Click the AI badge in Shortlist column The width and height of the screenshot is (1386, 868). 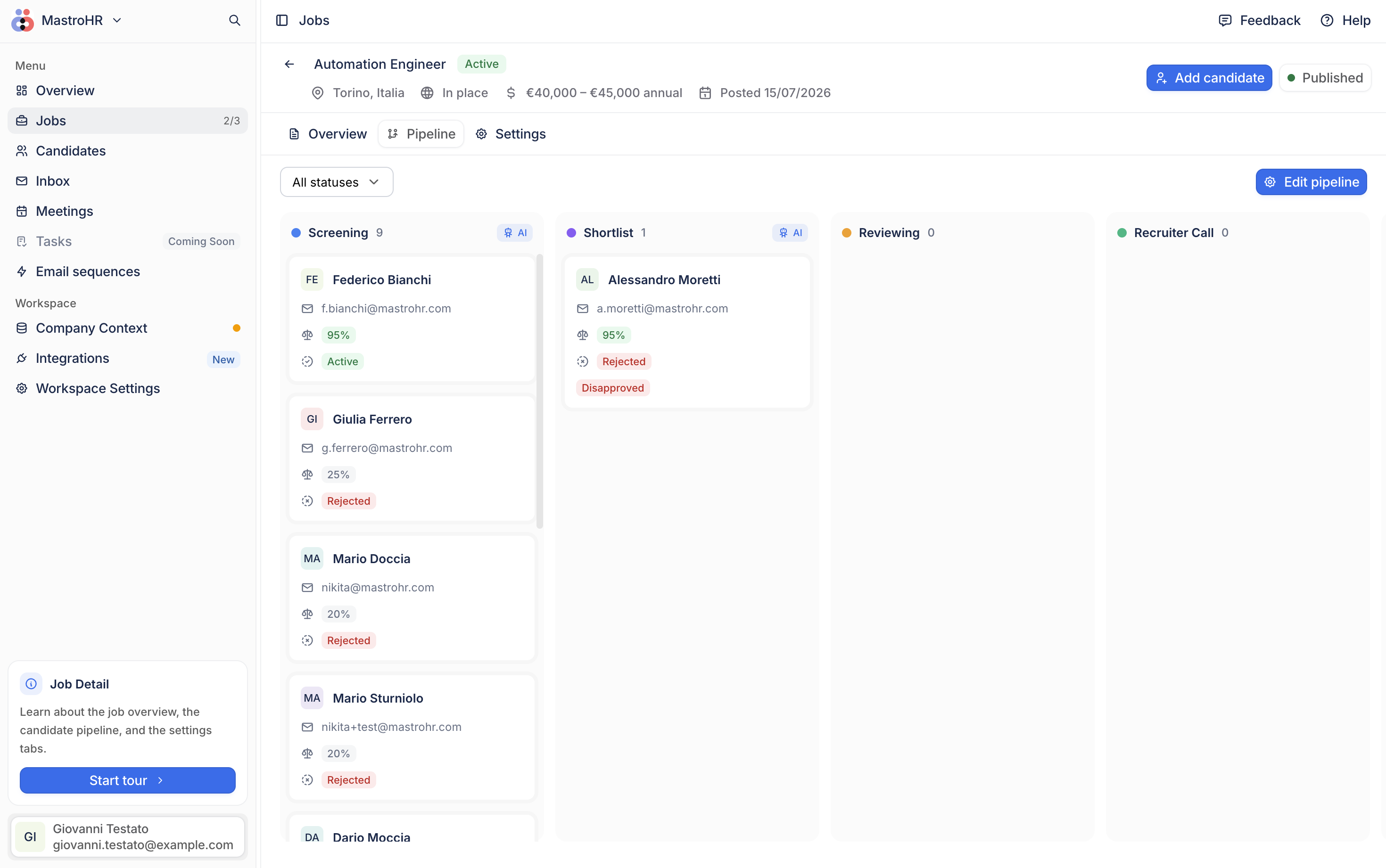(x=790, y=232)
